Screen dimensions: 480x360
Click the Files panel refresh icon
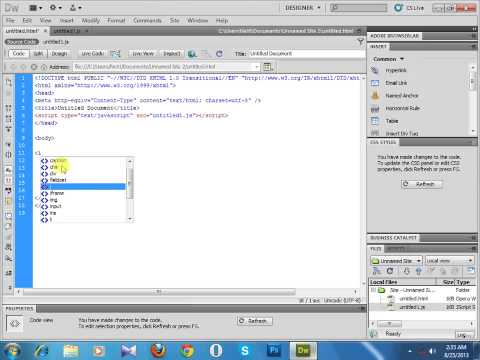pyautogui.click(x=390, y=271)
